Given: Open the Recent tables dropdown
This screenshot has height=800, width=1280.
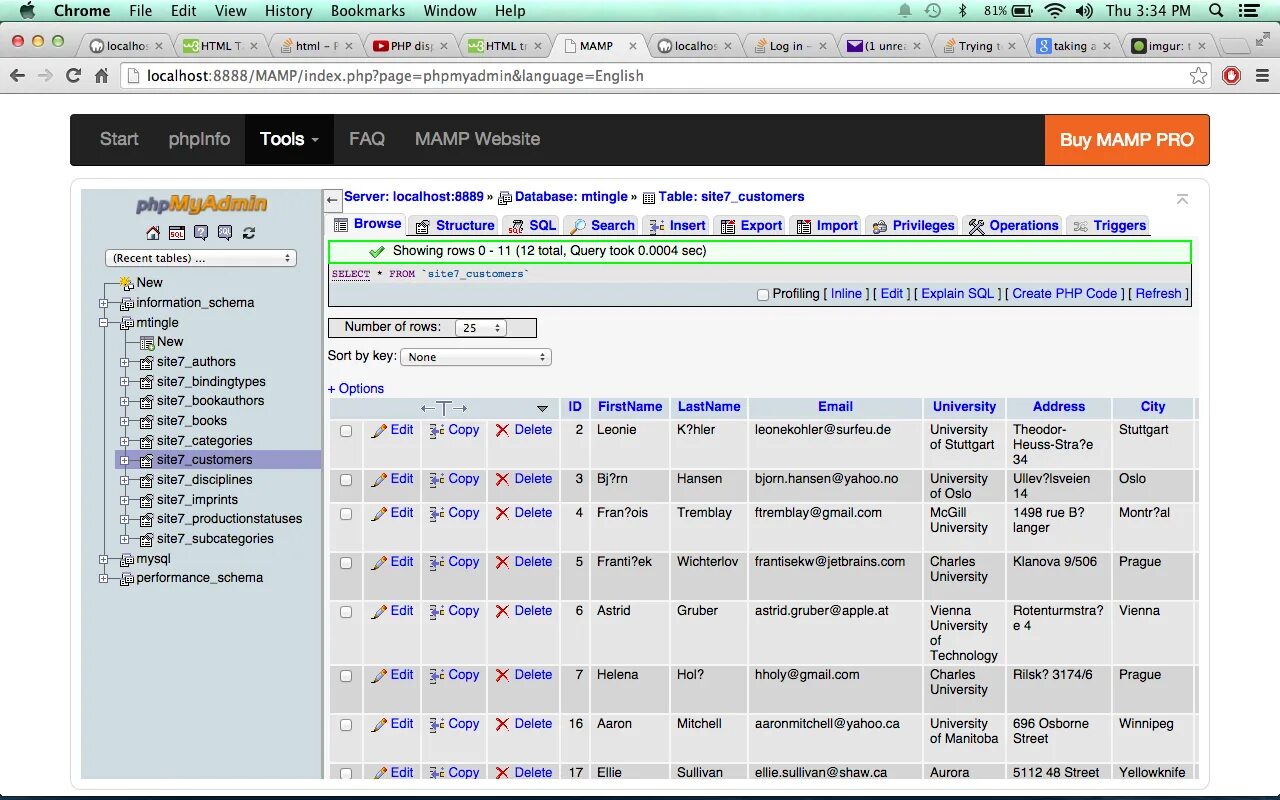Looking at the screenshot, I should pos(201,258).
